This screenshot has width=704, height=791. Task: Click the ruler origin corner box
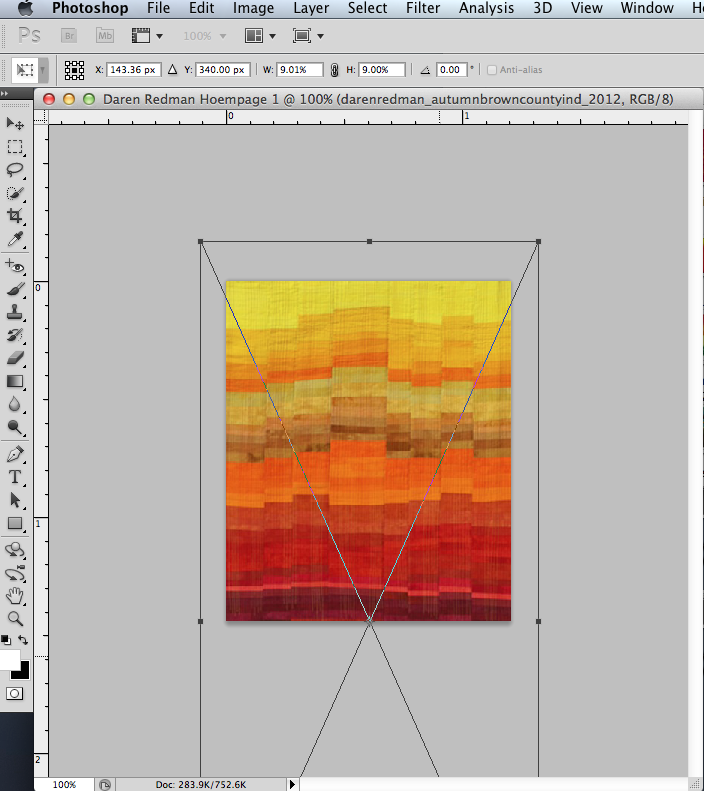[41, 117]
